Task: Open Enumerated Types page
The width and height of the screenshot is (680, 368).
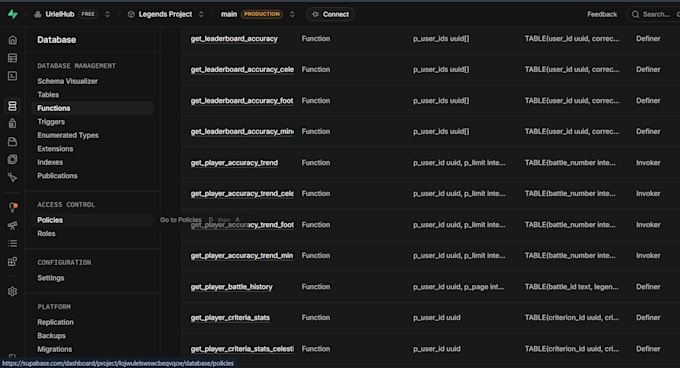Action: (68, 135)
